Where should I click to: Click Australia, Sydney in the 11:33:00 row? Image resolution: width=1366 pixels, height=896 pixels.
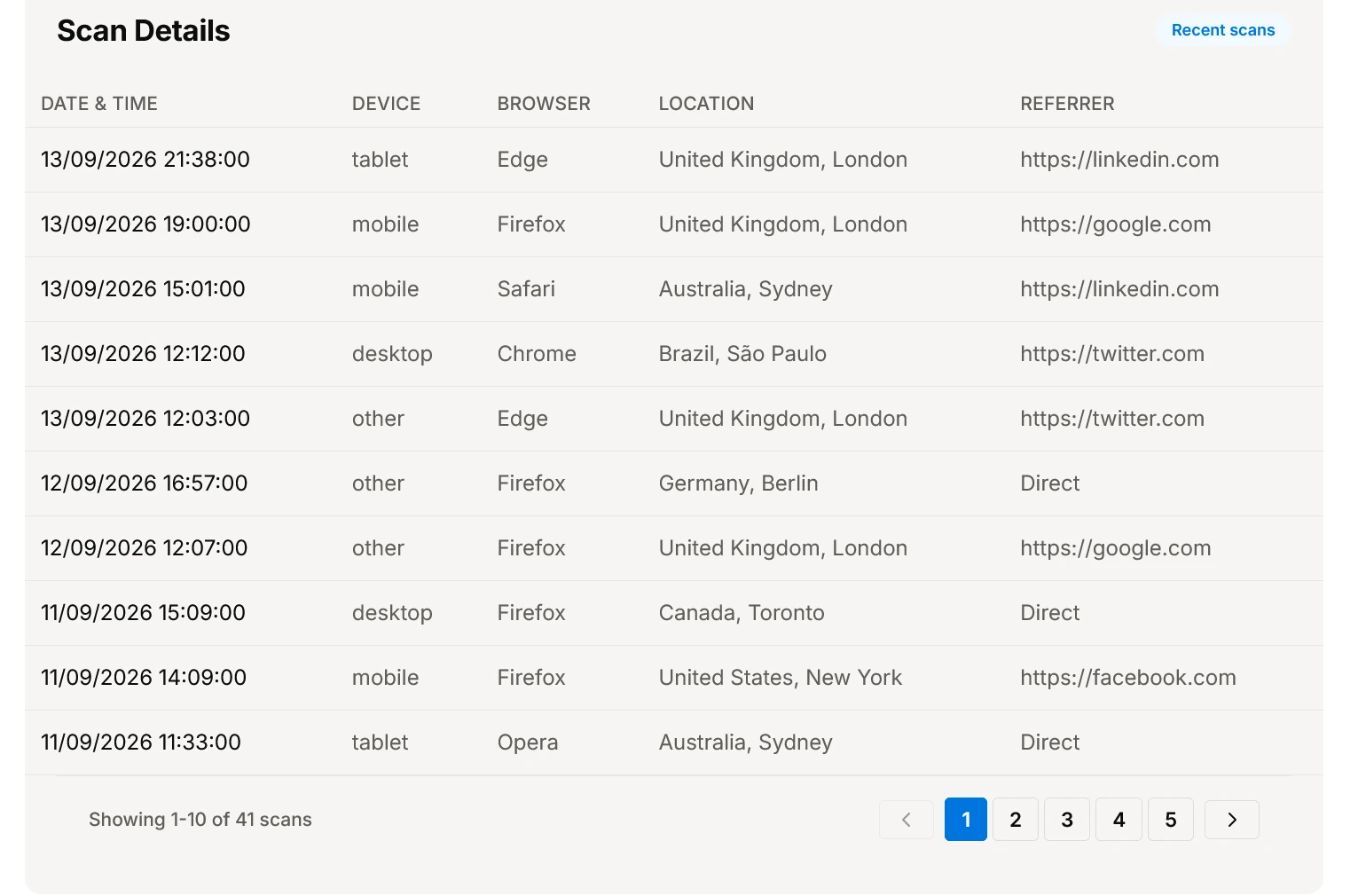(x=746, y=743)
